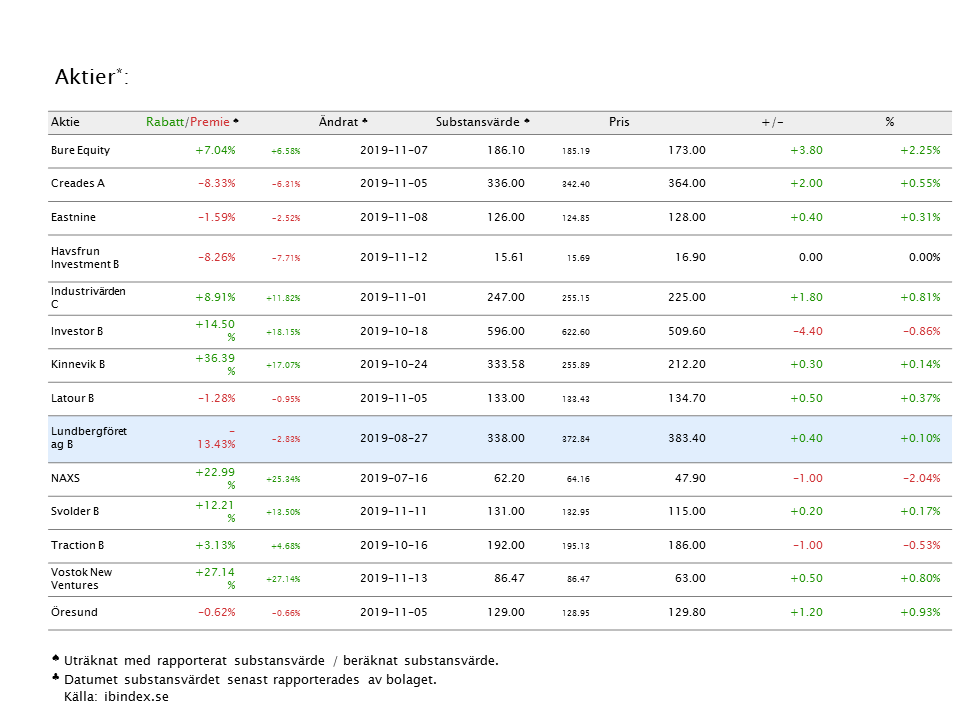Click Öresund calculated substansvärde 128.95
Image resolution: width=960 pixels, height=720 pixels.
[x=576, y=613]
